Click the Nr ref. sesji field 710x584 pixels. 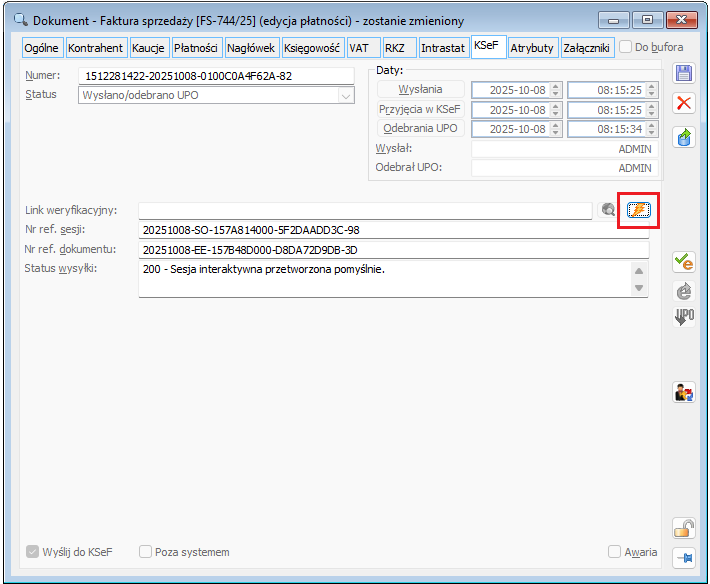pos(393,230)
